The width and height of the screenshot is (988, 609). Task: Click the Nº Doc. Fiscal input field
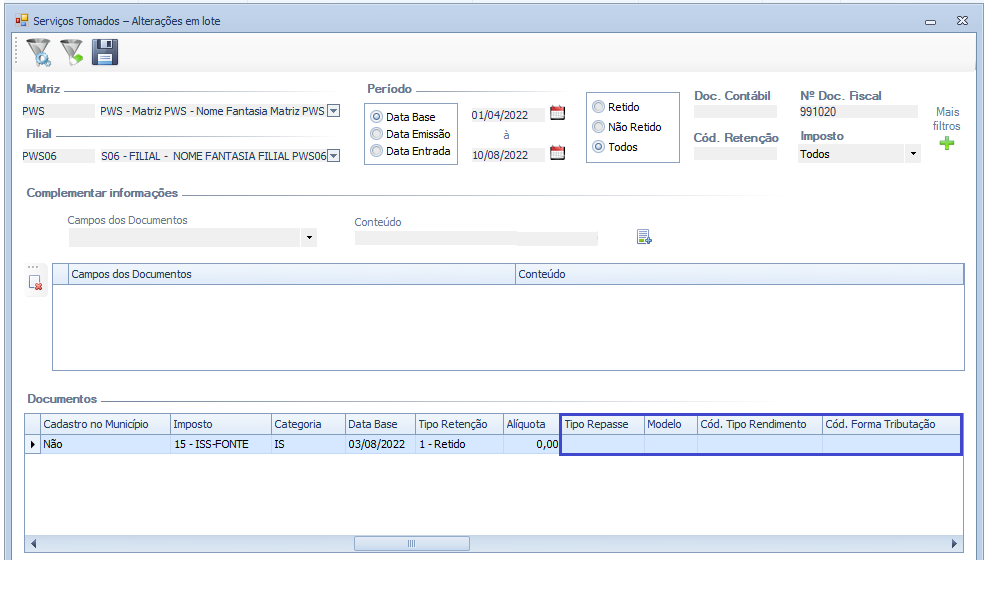pyautogui.click(x=857, y=112)
